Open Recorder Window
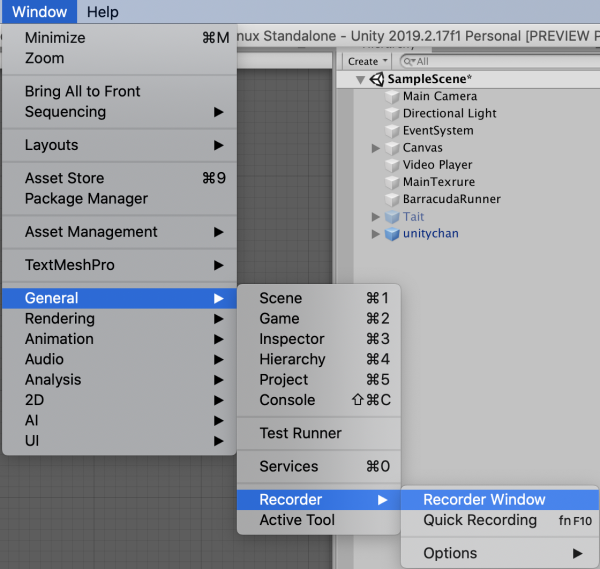This screenshot has width=600, height=569. [500, 500]
